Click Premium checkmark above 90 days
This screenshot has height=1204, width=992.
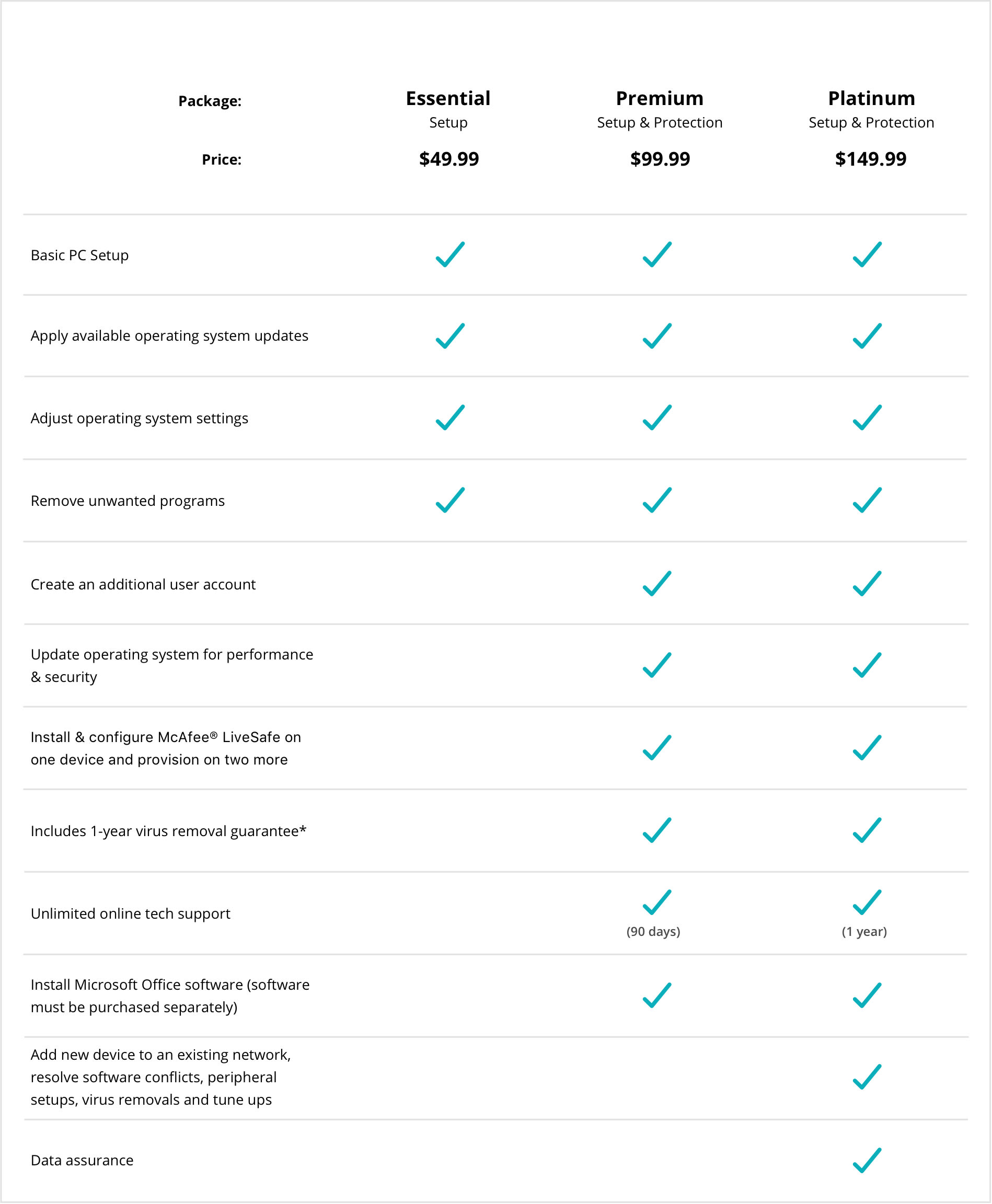[657, 902]
